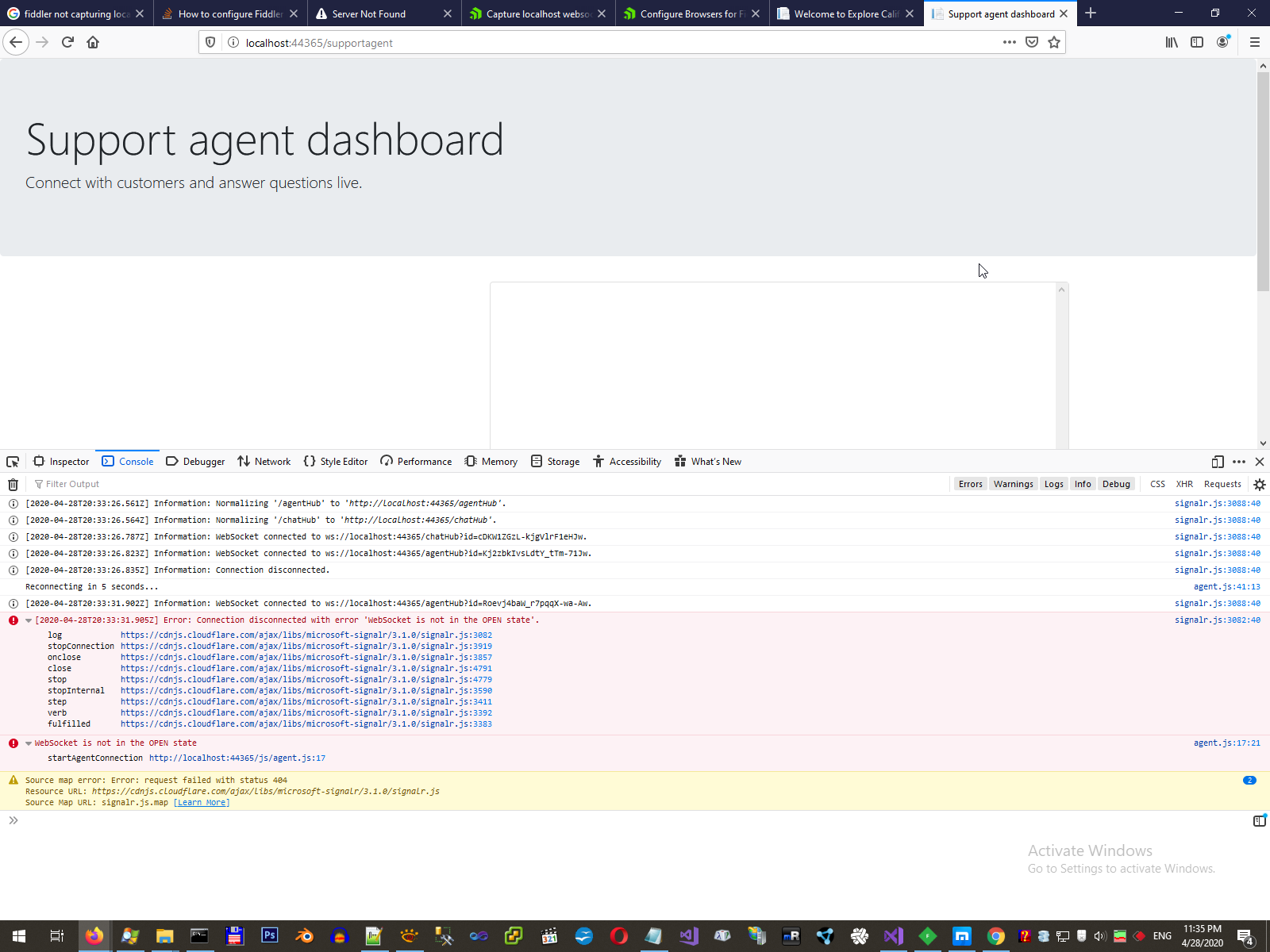The width and height of the screenshot is (1270, 952).
Task: Open Google Chrome from the taskbar
Action: pos(996,936)
